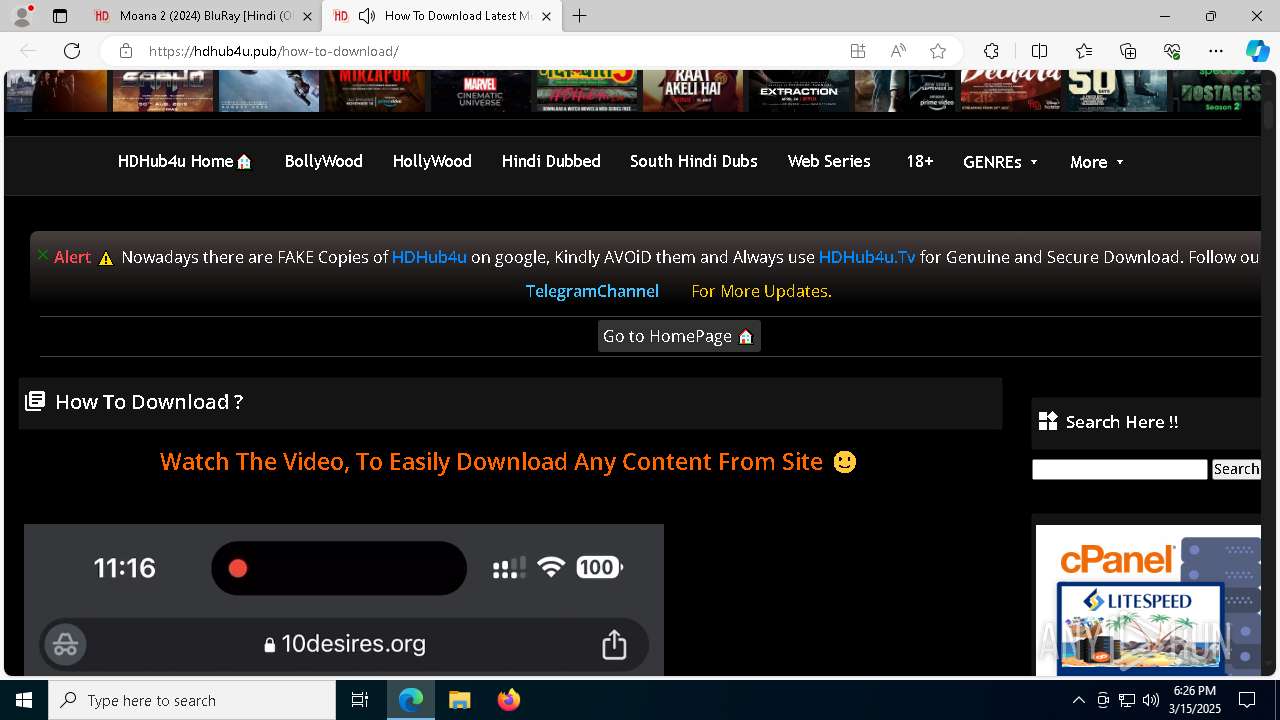Open the app available install icon
This screenshot has height=720, width=1280.
(858, 51)
